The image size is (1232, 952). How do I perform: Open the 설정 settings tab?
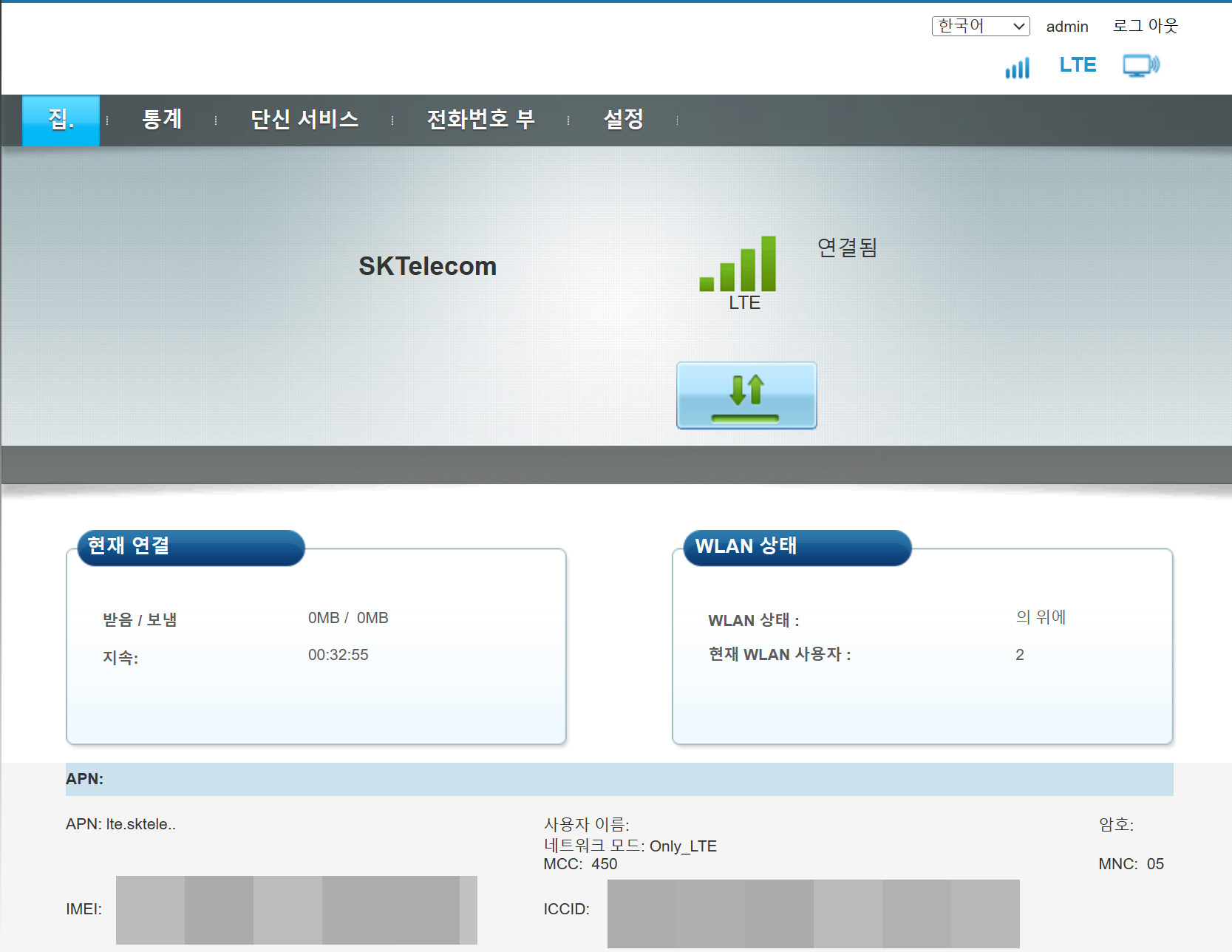coord(623,119)
